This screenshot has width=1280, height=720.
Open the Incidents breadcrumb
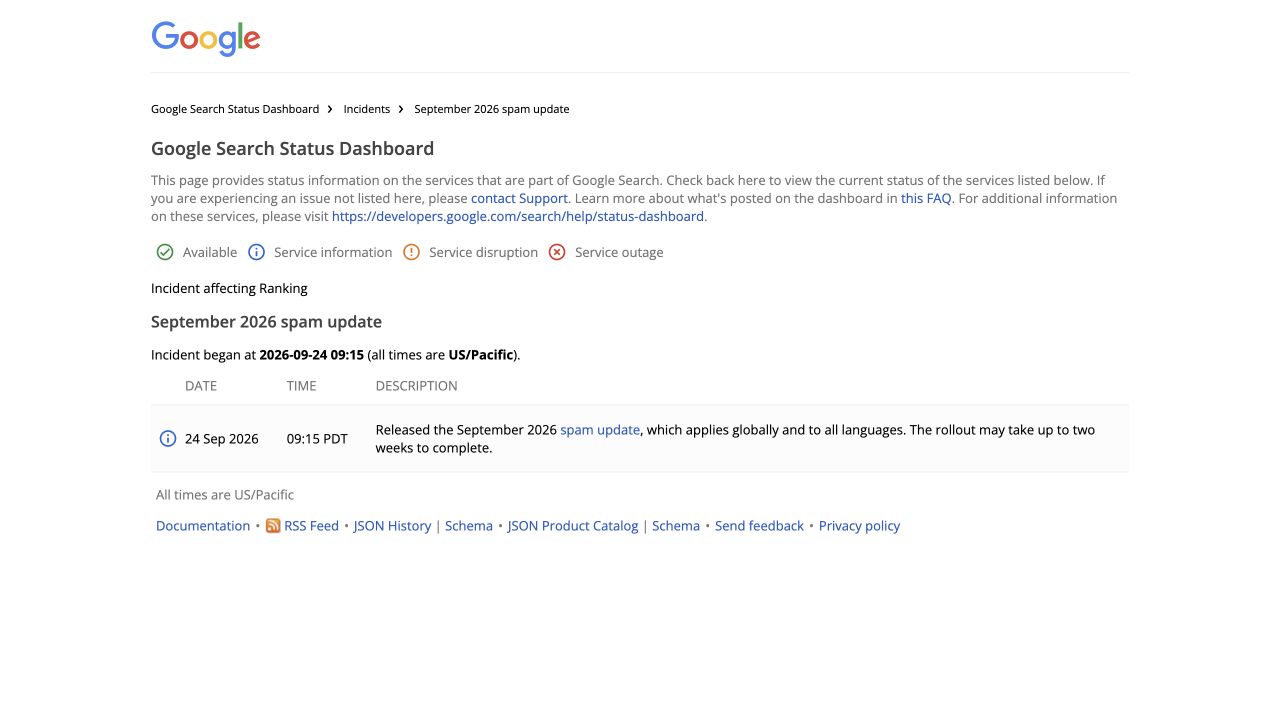point(367,109)
